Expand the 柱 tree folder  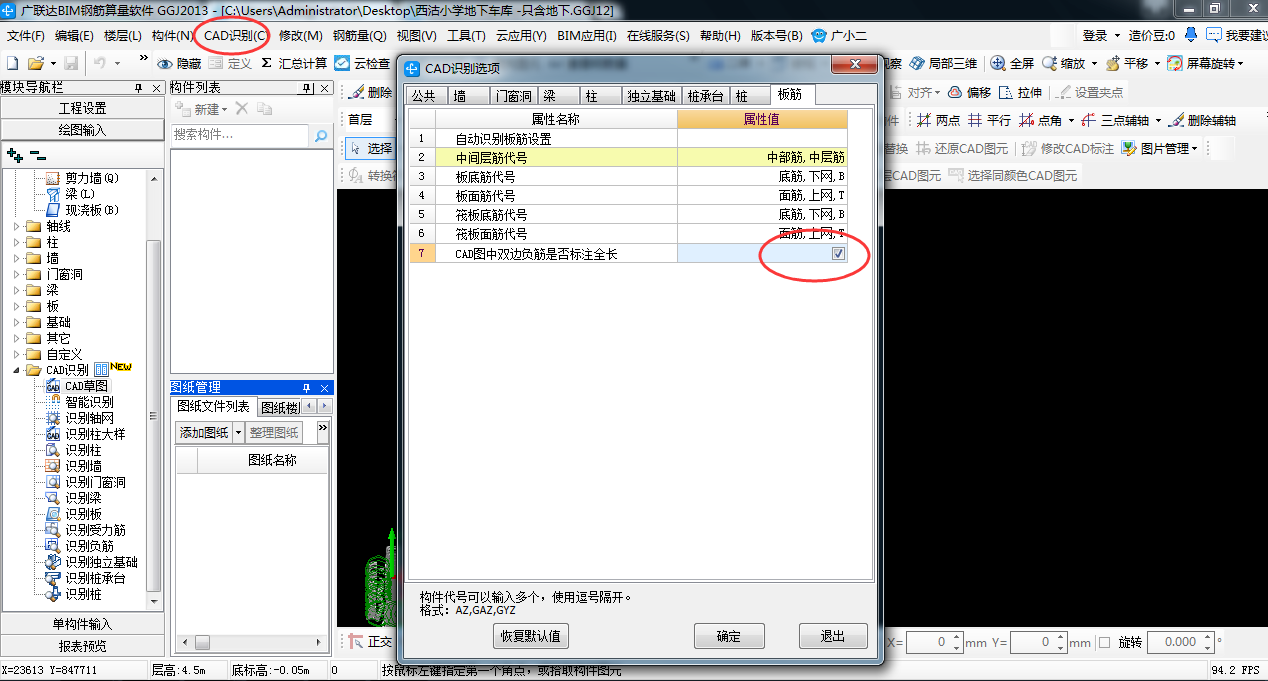tap(17, 242)
